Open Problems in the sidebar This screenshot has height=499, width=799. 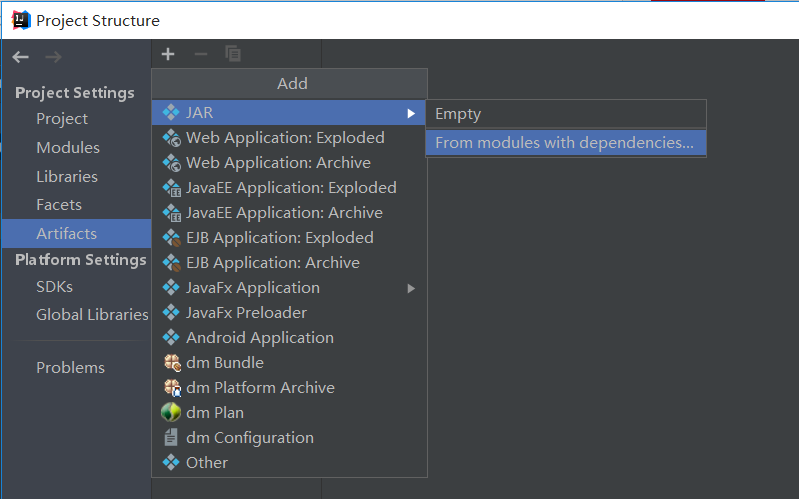[70, 367]
